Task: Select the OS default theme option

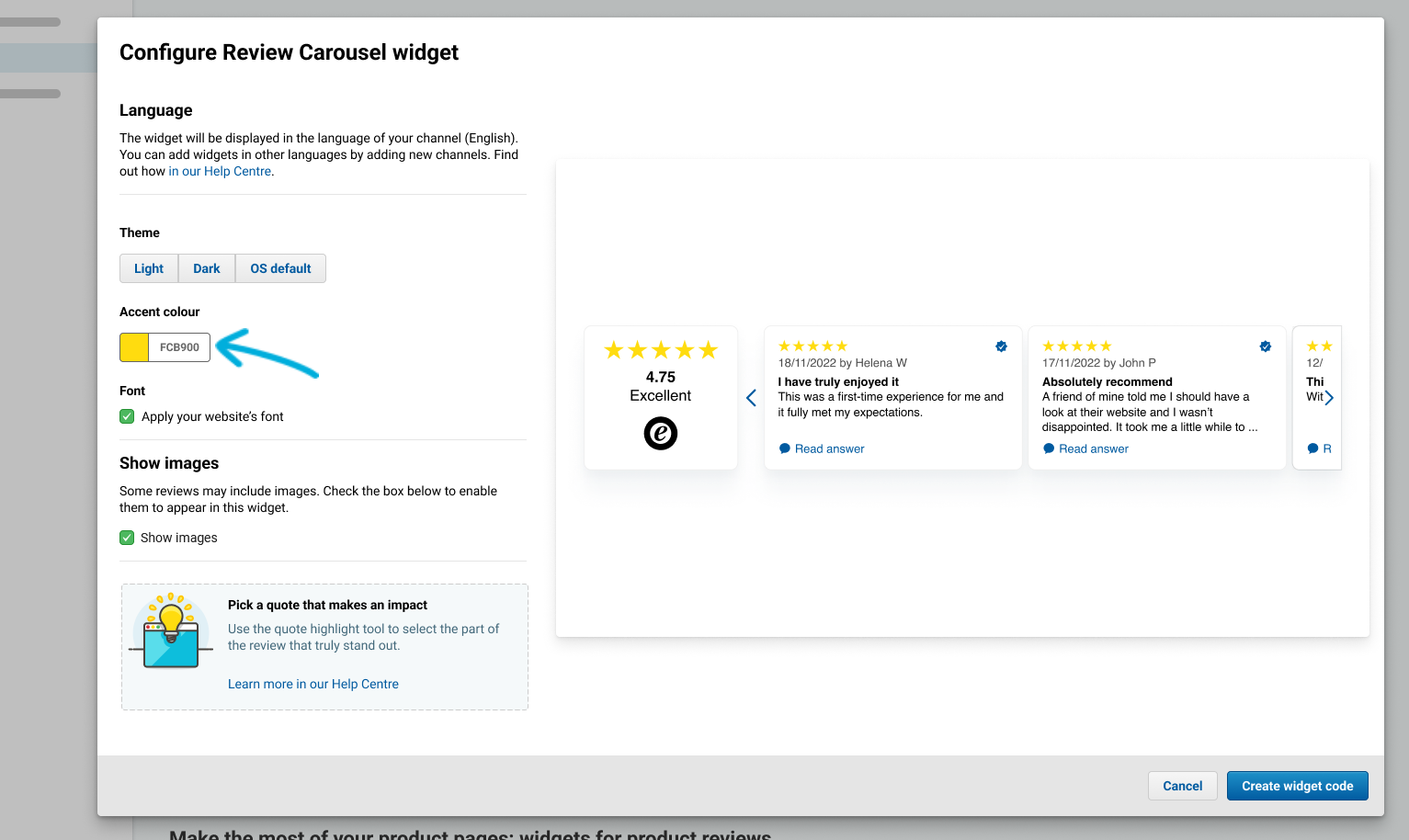Action: pyautogui.click(x=280, y=268)
